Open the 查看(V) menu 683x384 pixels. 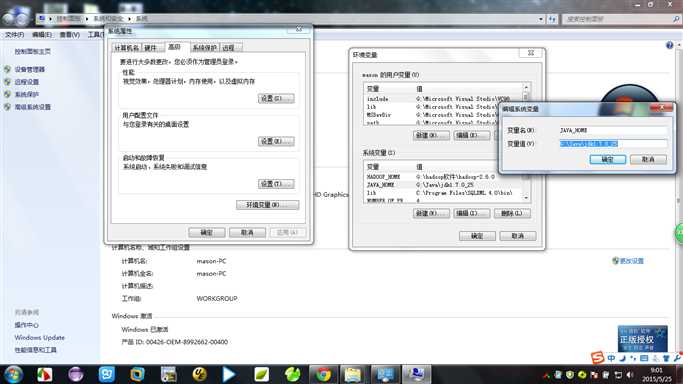tap(70, 34)
